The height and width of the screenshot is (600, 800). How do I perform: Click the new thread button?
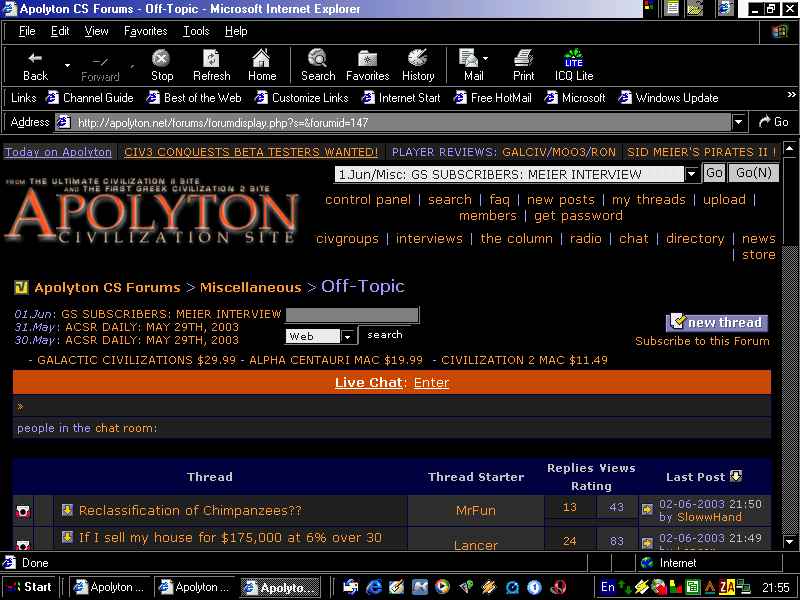pos(716,322)
